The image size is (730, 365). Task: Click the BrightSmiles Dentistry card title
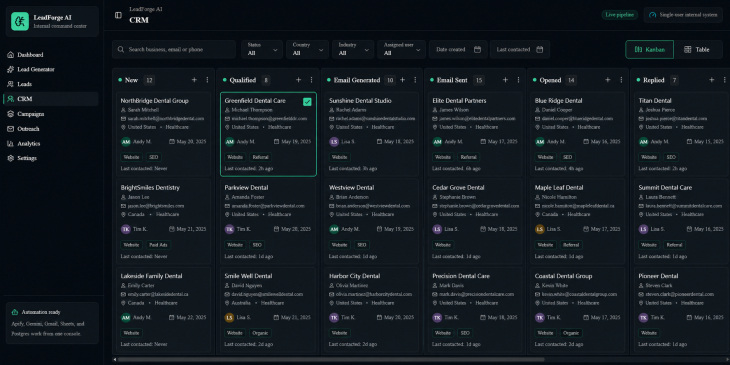(150, 188)
